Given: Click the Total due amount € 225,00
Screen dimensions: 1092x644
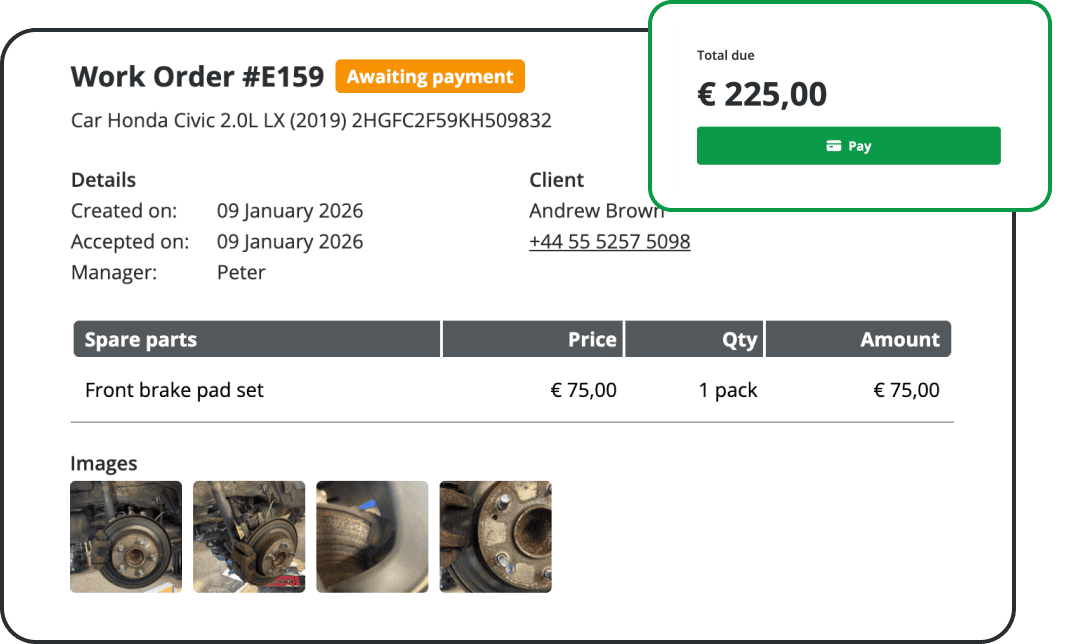Looking at the screenshot, I should coord(762,94).
